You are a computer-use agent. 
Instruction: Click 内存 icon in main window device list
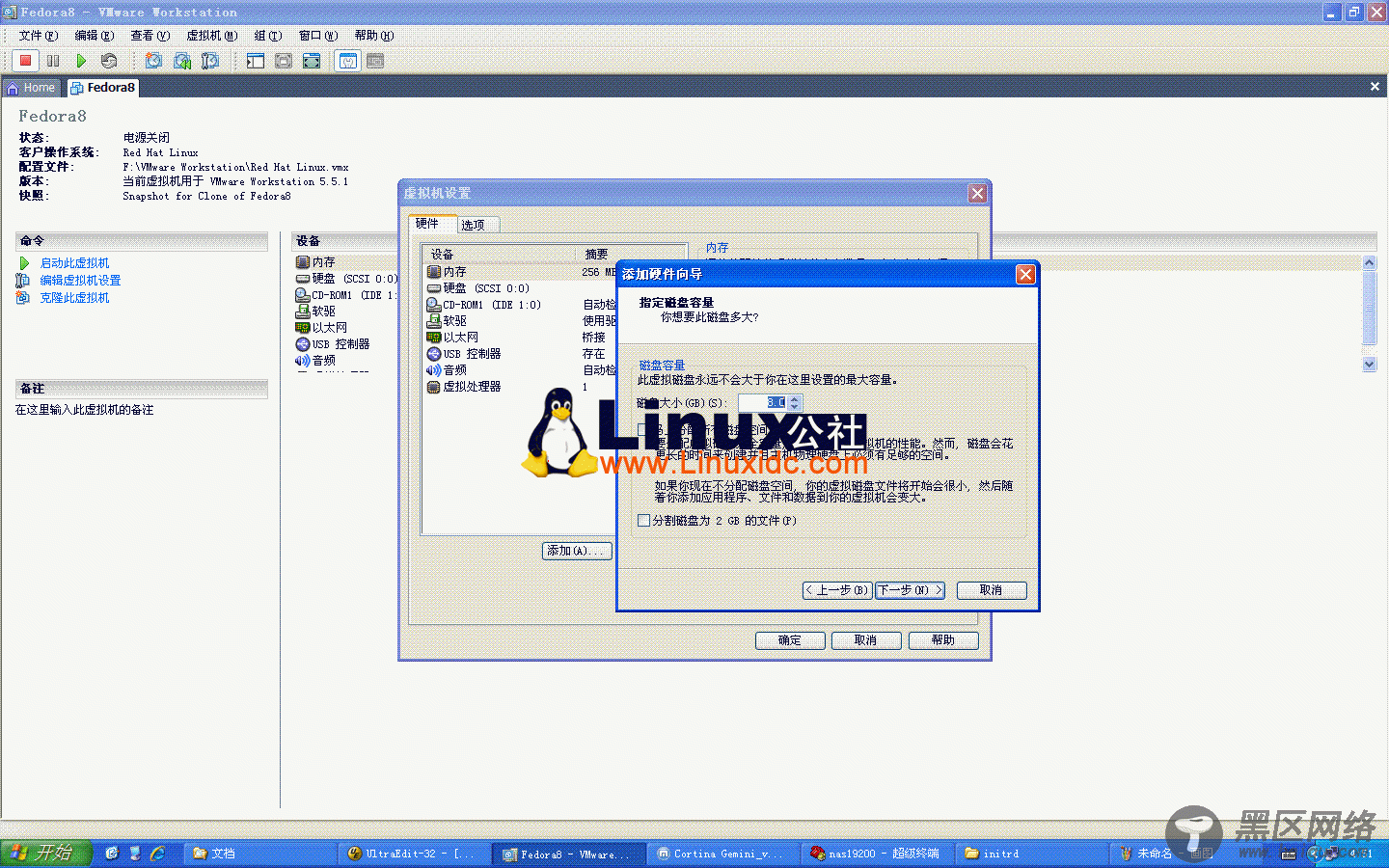click(303, 262)
